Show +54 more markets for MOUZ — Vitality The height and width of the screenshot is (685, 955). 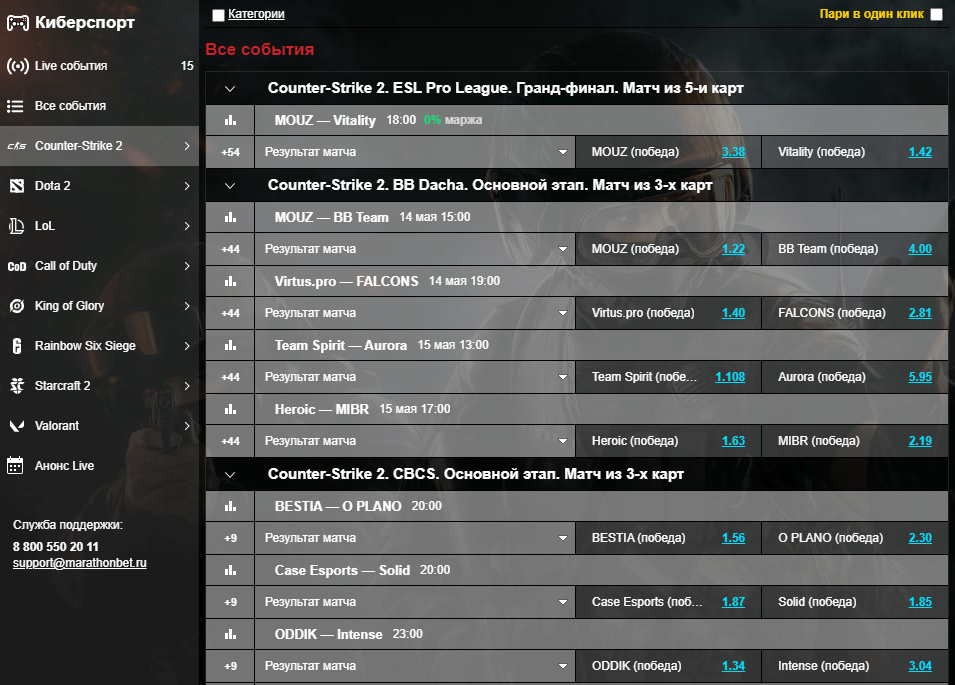click(x=230, y=152)
